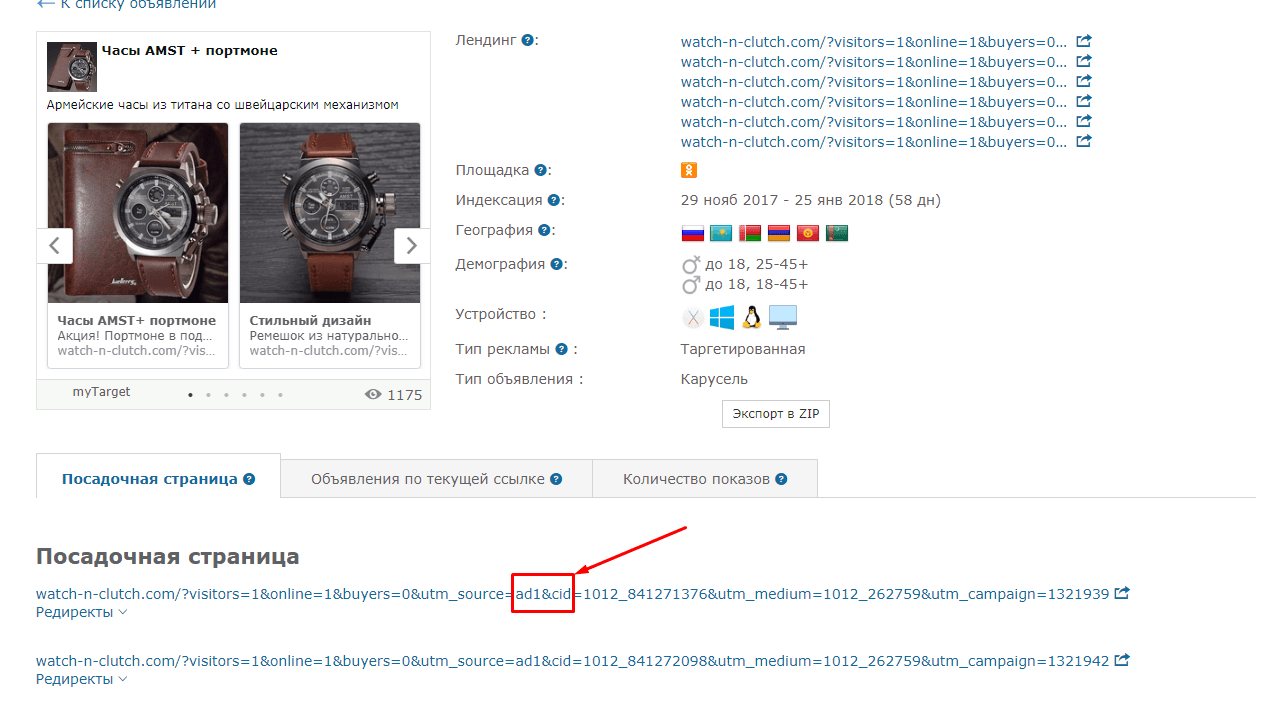Click the female gender symbol in Demography

coord(691,265)
